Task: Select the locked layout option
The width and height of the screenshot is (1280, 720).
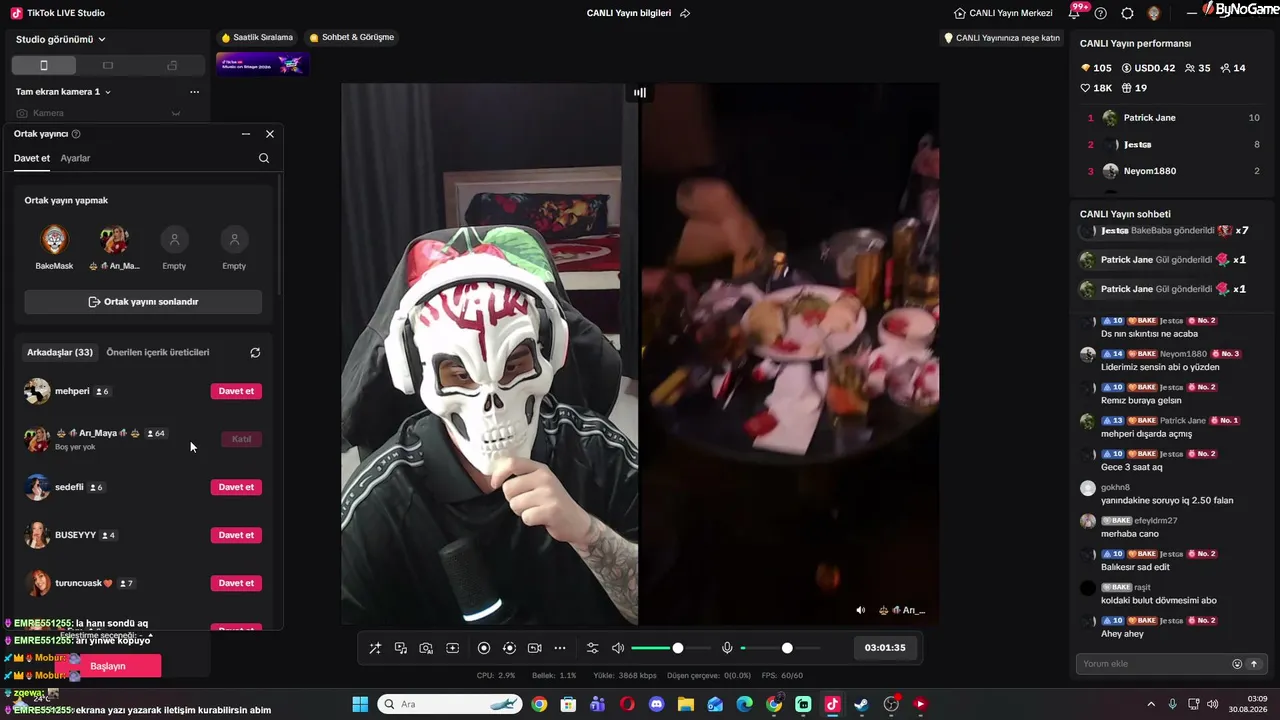Action: (x=172, y=65)
